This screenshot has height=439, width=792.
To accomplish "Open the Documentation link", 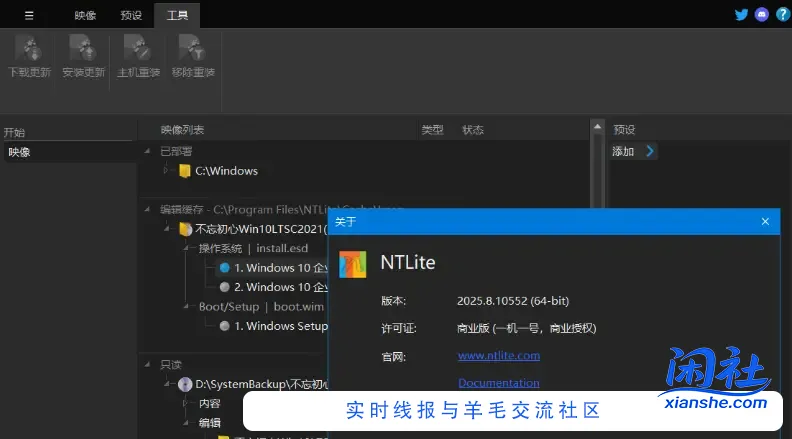I will click(x=499, y=383).
